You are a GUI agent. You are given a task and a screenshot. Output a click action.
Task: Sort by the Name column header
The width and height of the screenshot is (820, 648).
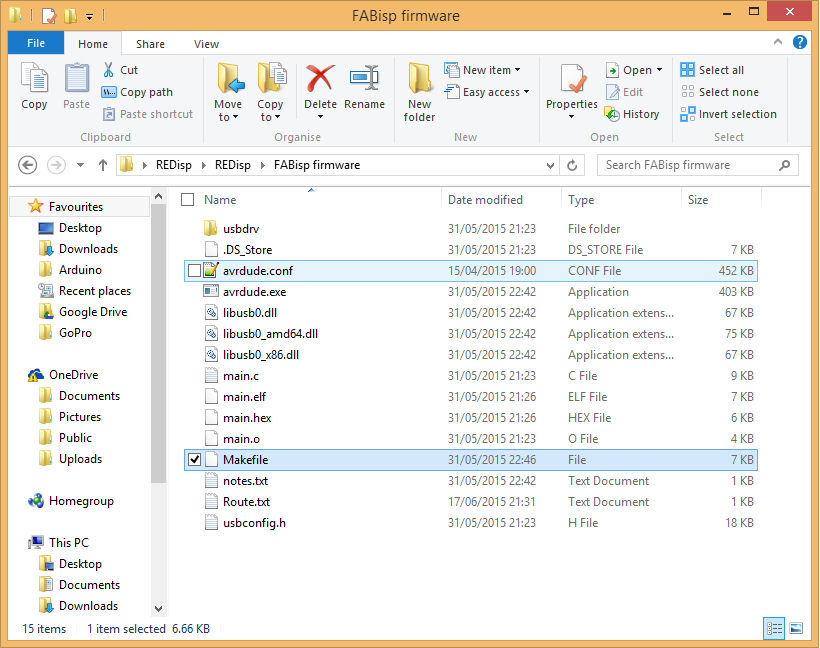(220, 199)
